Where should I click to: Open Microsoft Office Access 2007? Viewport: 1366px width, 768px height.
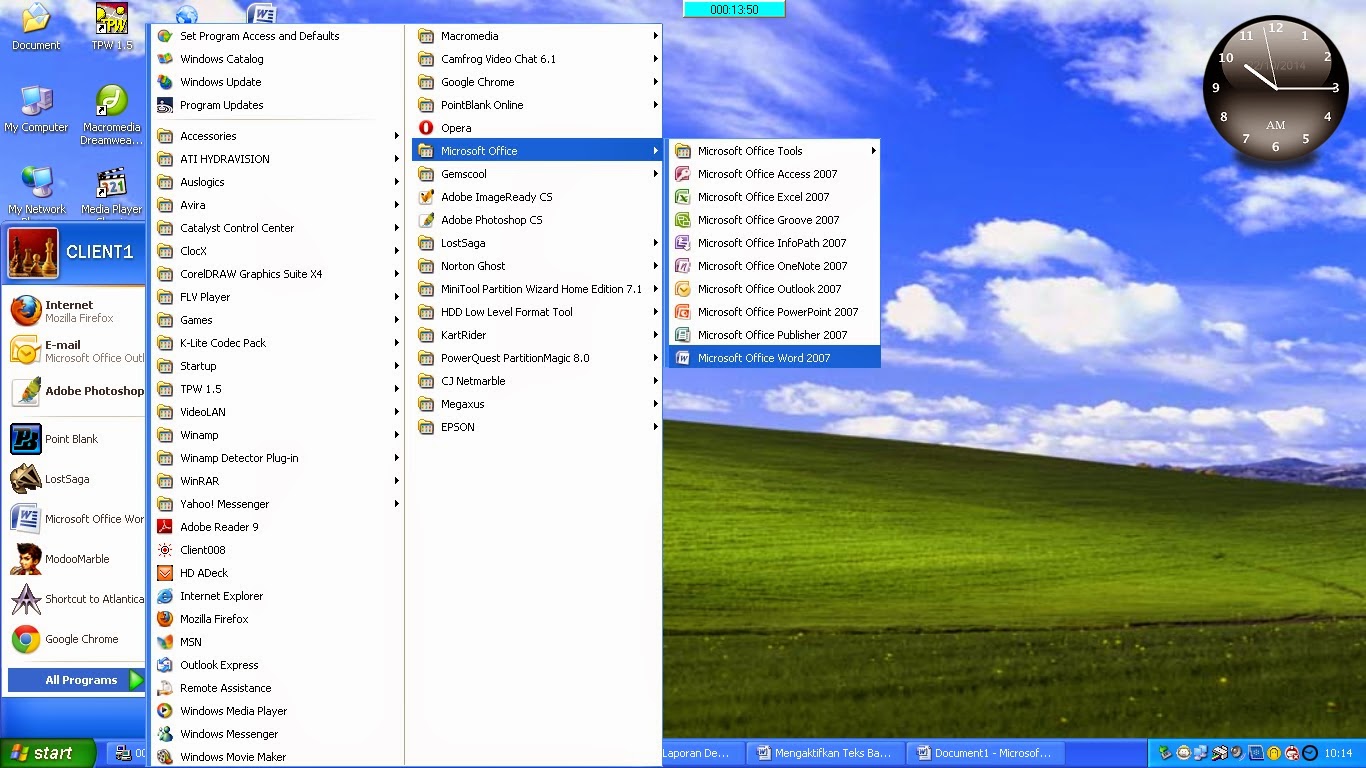(x=775, y=174)
